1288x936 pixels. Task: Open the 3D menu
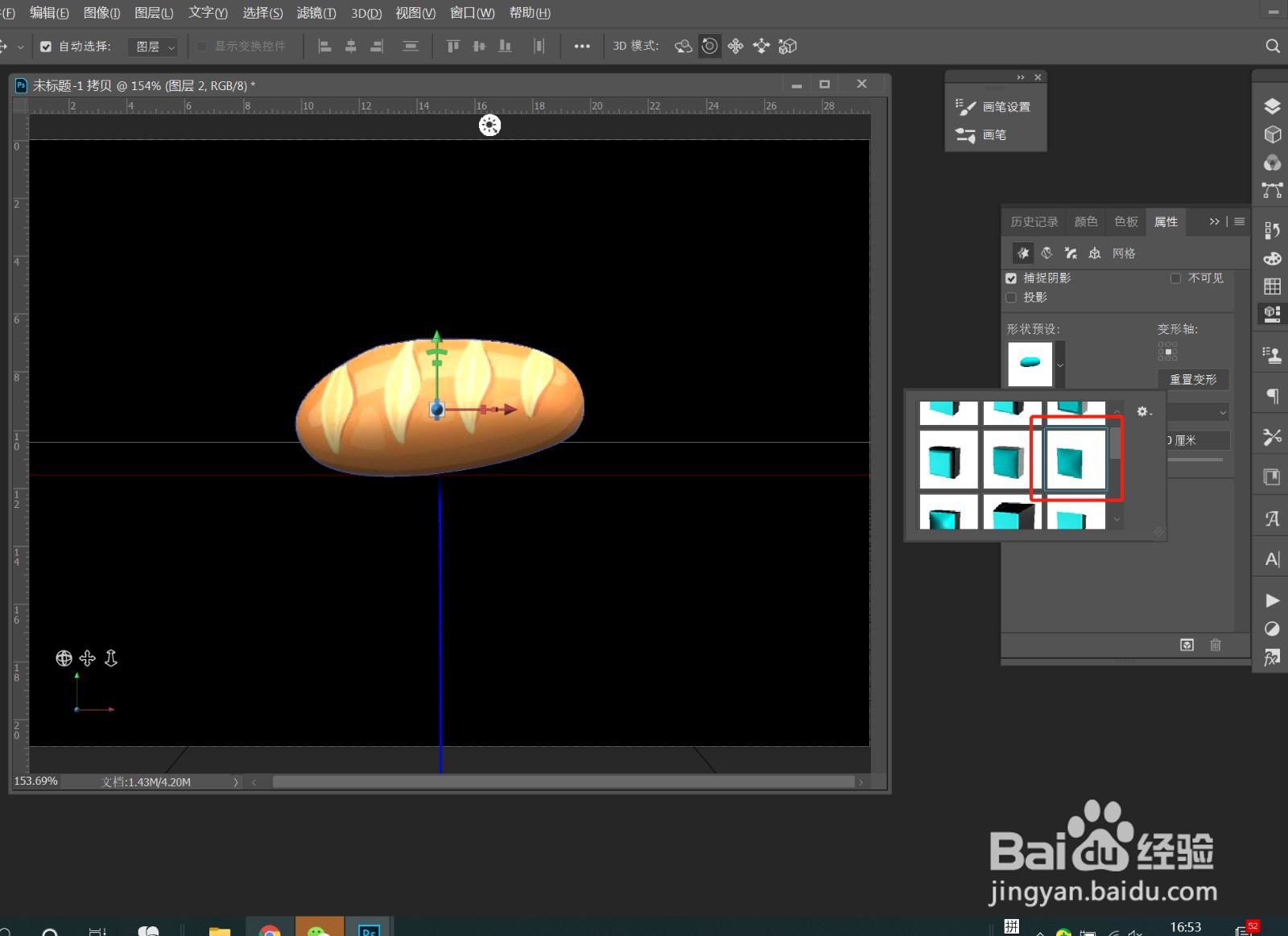366,13
